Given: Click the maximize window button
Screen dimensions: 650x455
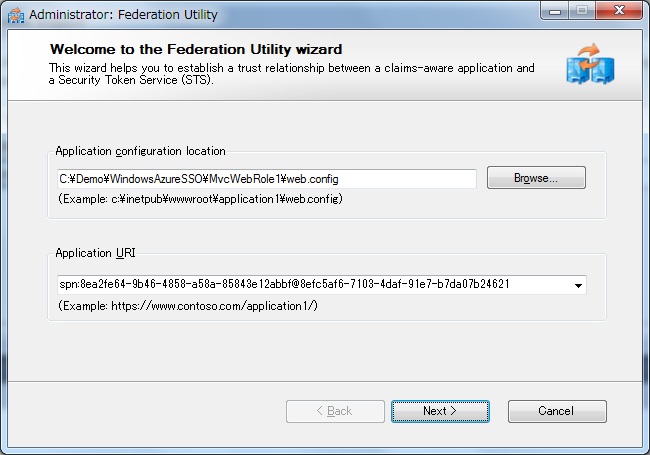Looking at the screenshot, I should 582,10.
